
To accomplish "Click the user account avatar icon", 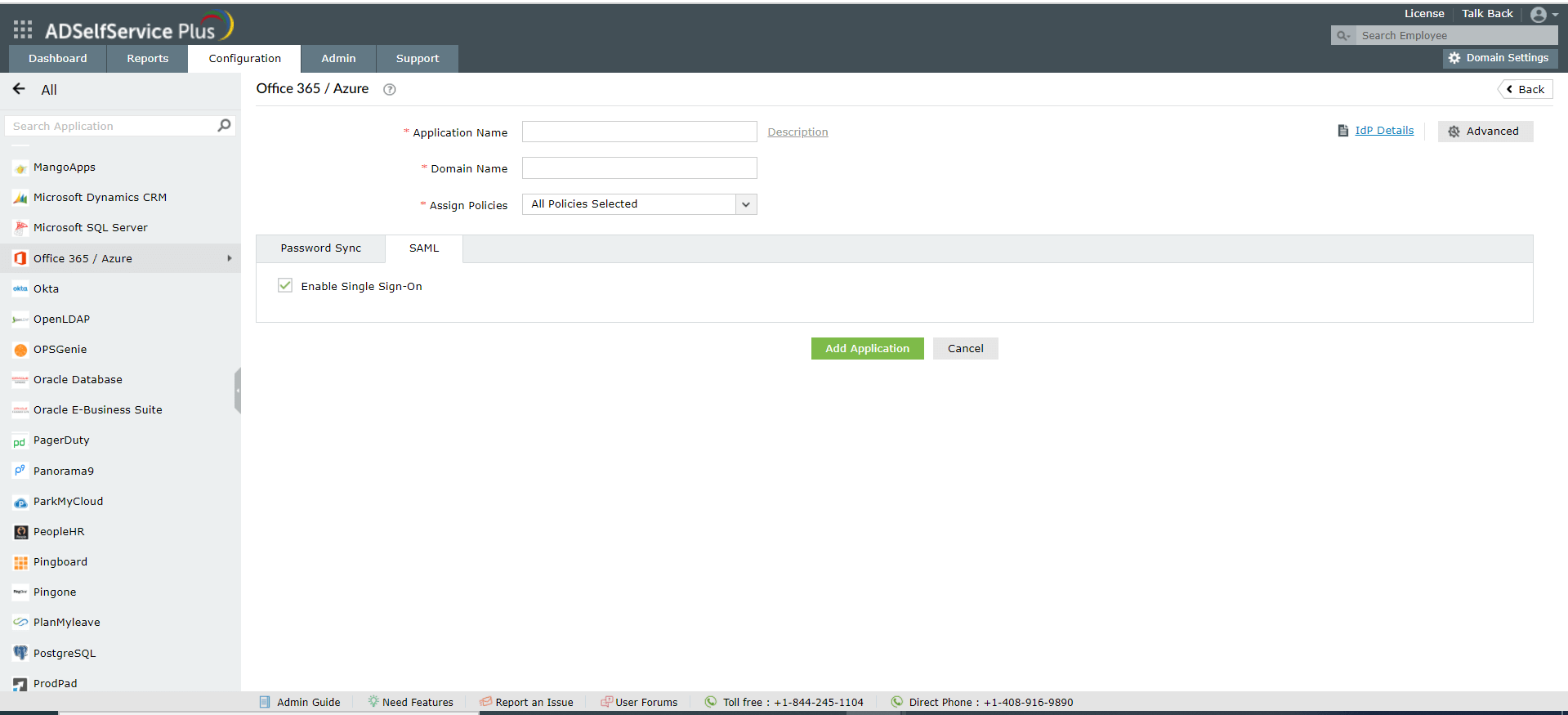I will 1539,15.
